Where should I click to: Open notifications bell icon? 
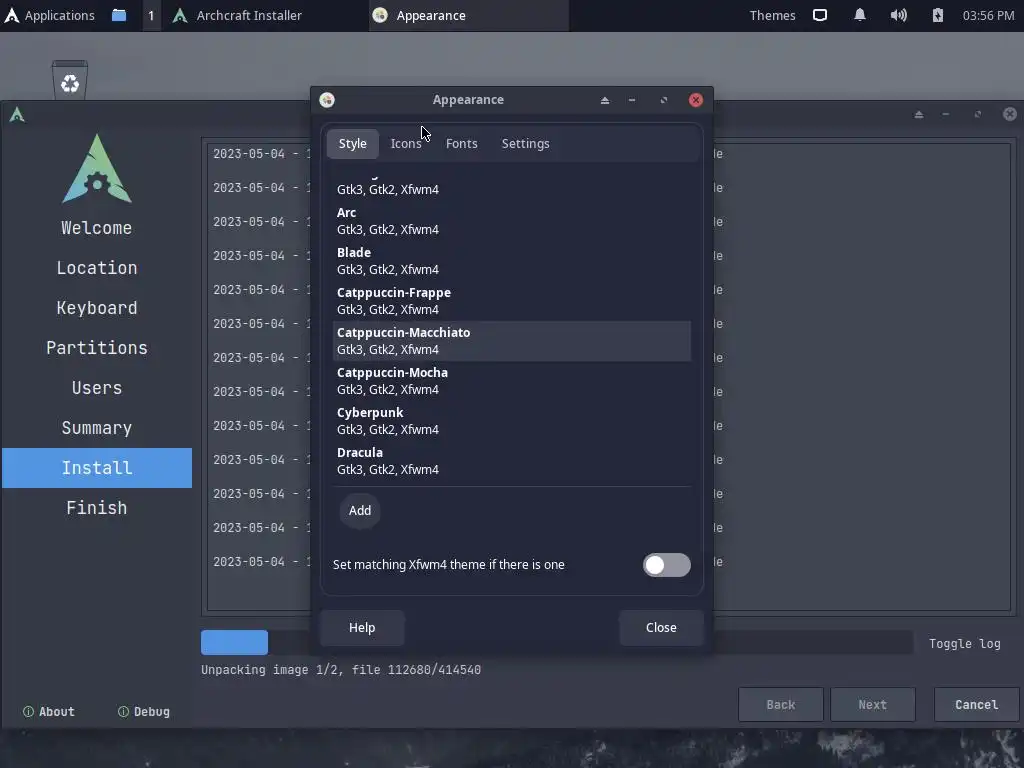click(860, 15)
